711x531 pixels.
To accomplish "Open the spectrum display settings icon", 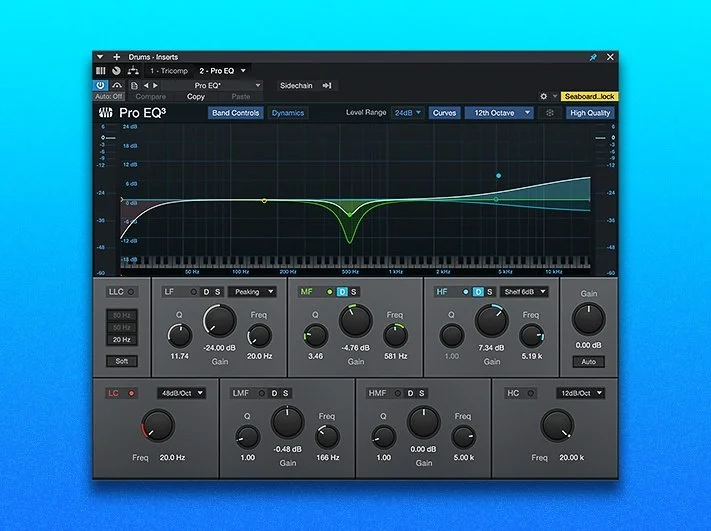I will (550, 113).
